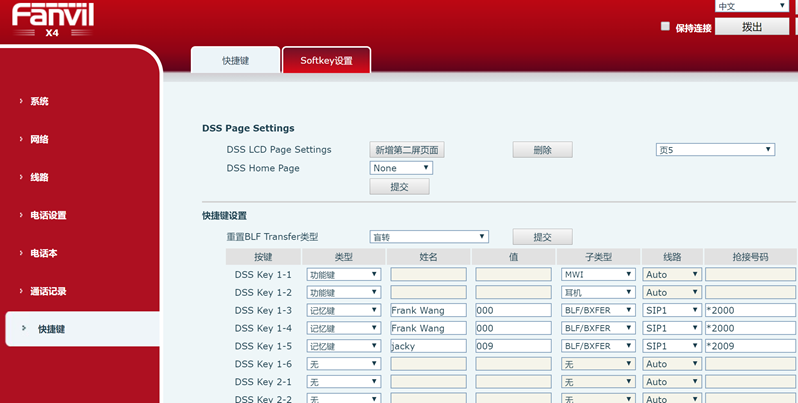The width and height of the screenshot is (798, 403).
Task: Switch to the Softkey设置 tab
Action: [326, 61]
